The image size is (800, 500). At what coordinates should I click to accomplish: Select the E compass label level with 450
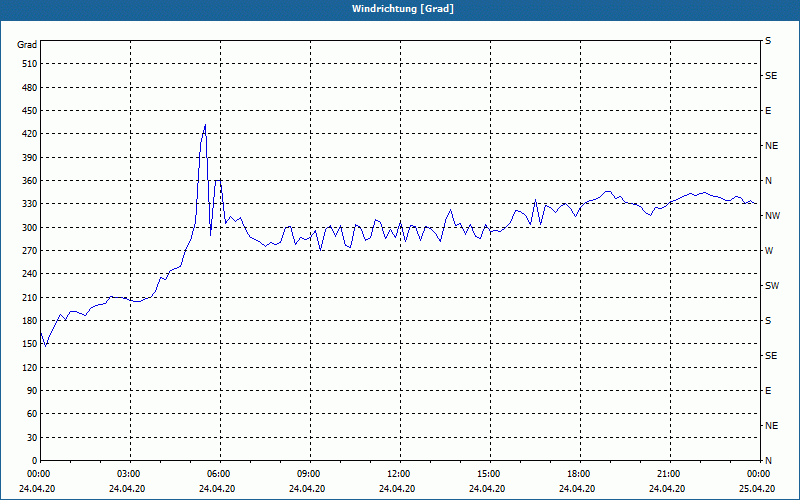pos(768,111)
